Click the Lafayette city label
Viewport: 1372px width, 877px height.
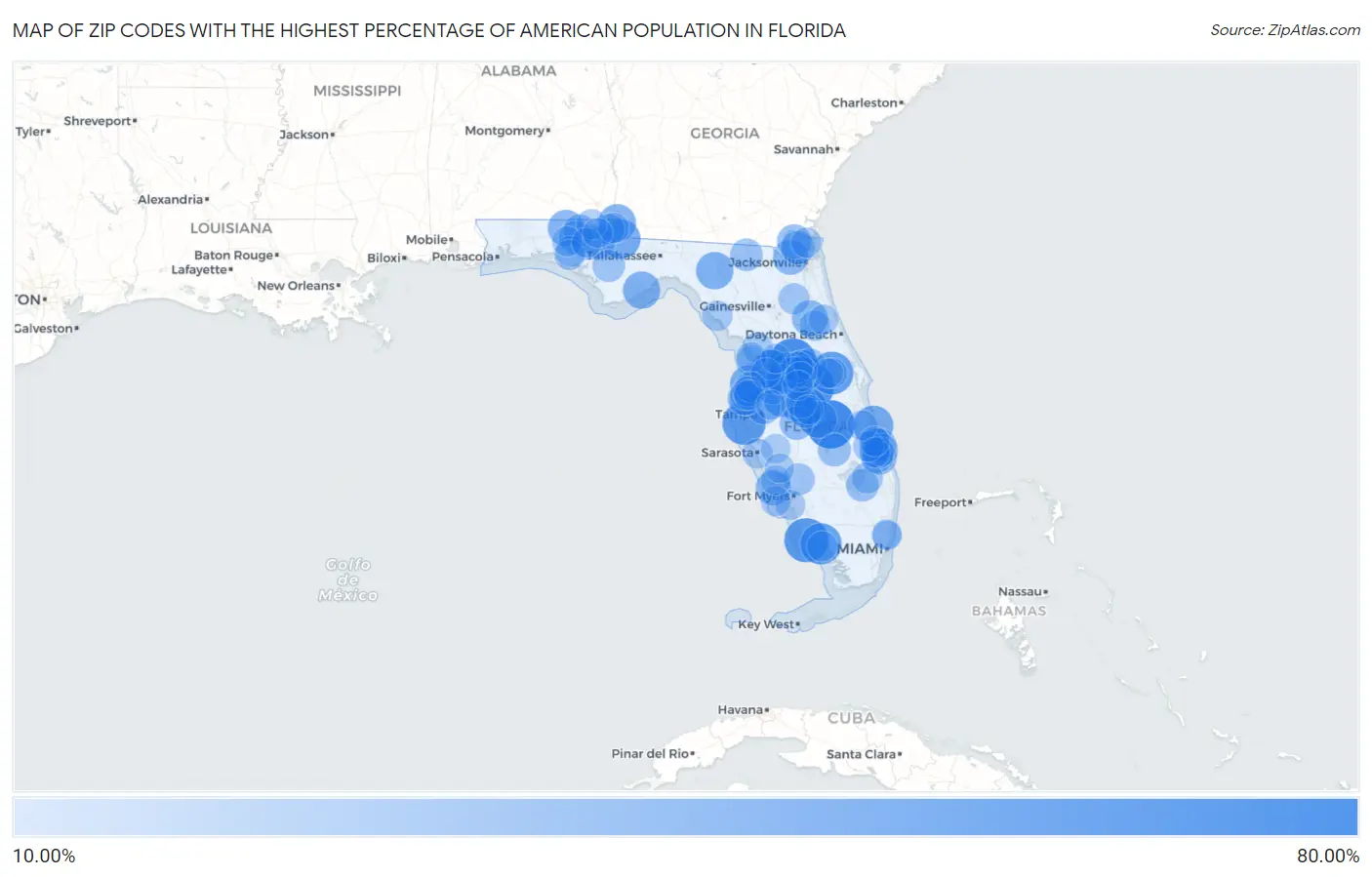click(x=199, y=270)
